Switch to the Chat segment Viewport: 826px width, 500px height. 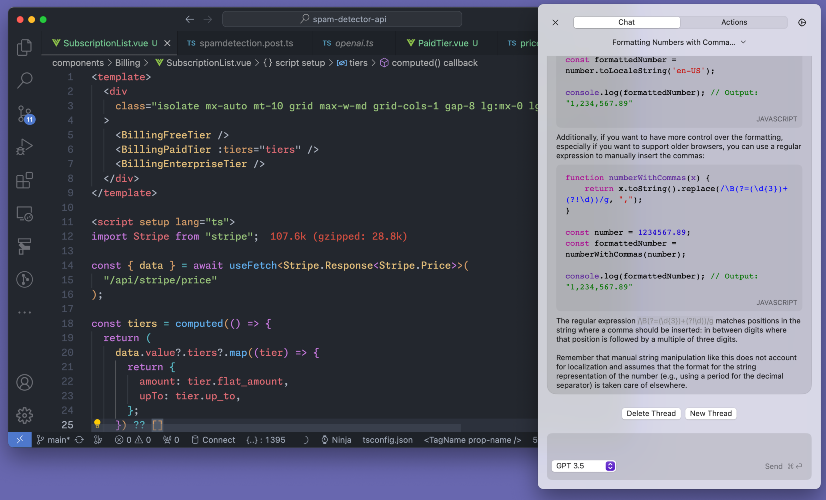(x=626, y=22)
